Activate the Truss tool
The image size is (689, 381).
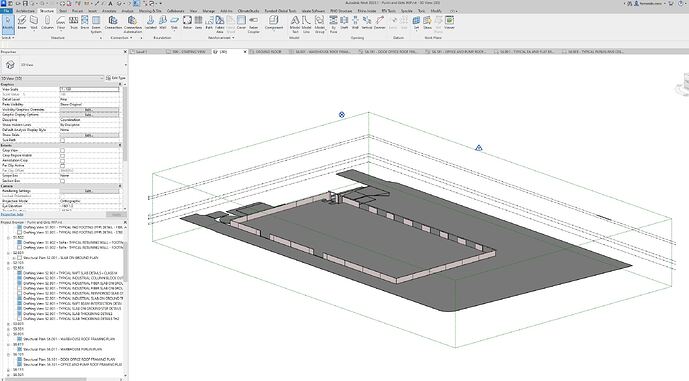coord(73,23)
